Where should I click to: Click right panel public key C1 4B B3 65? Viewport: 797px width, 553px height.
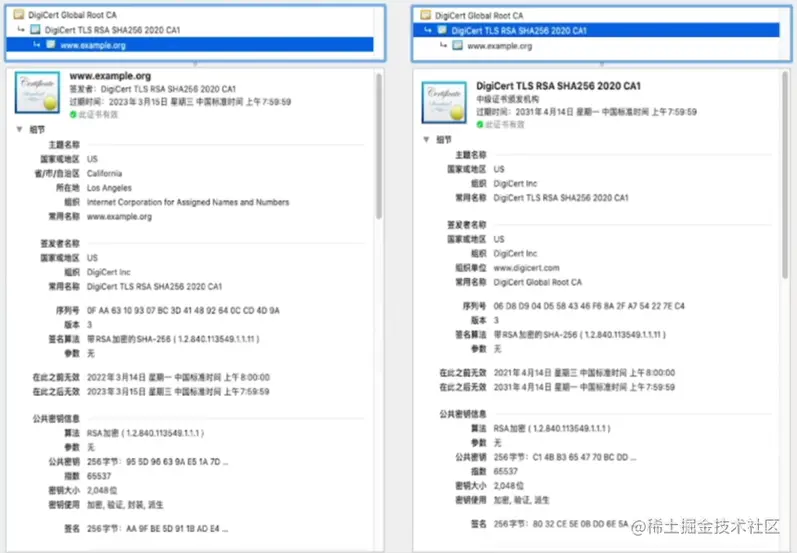(565, 457)
